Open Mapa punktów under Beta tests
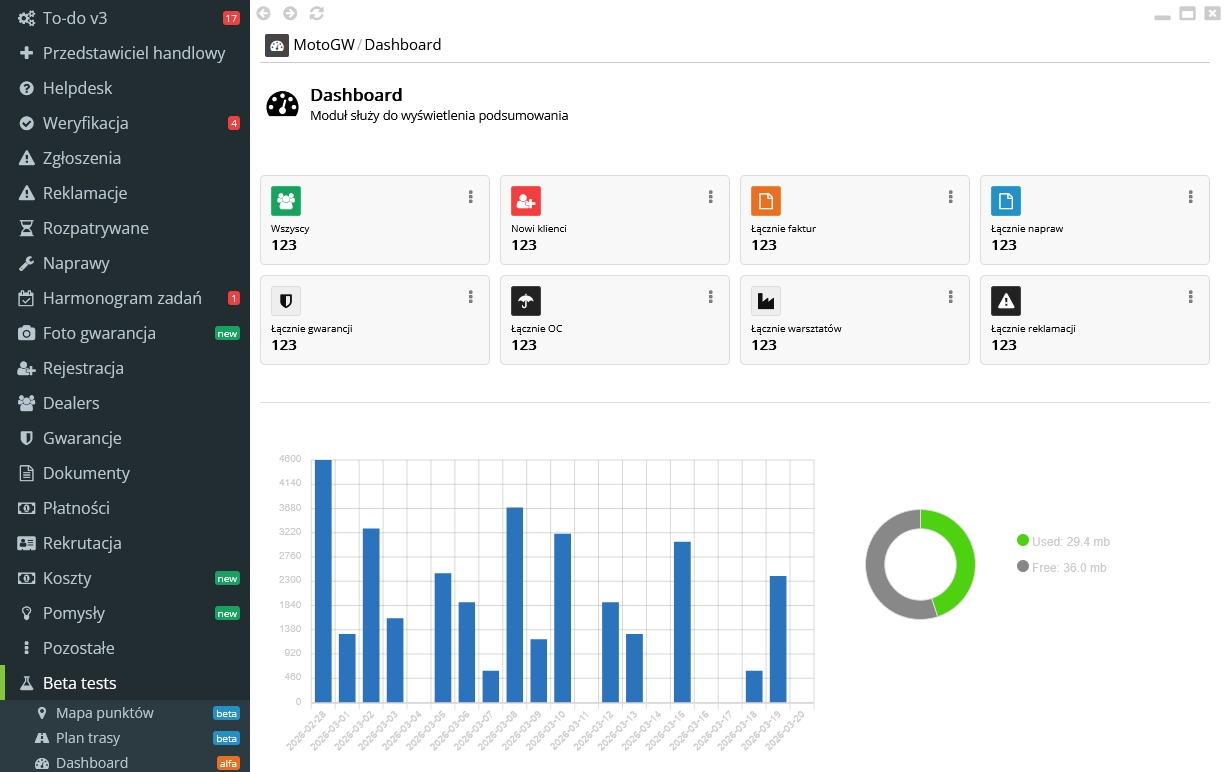This screenshot has width=1229, height=772. (x=104, y=713)
